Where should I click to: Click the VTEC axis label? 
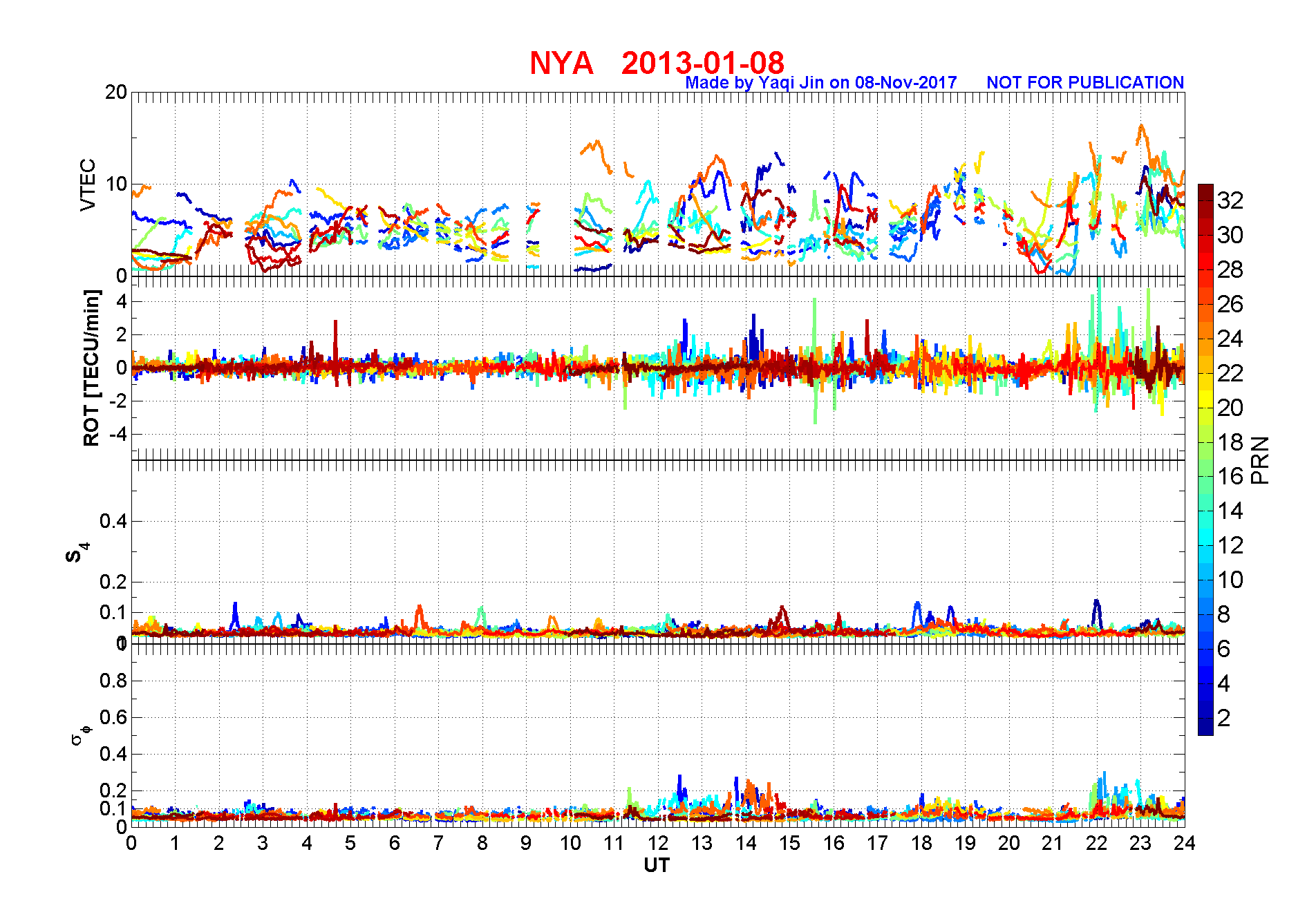(88, 184)
